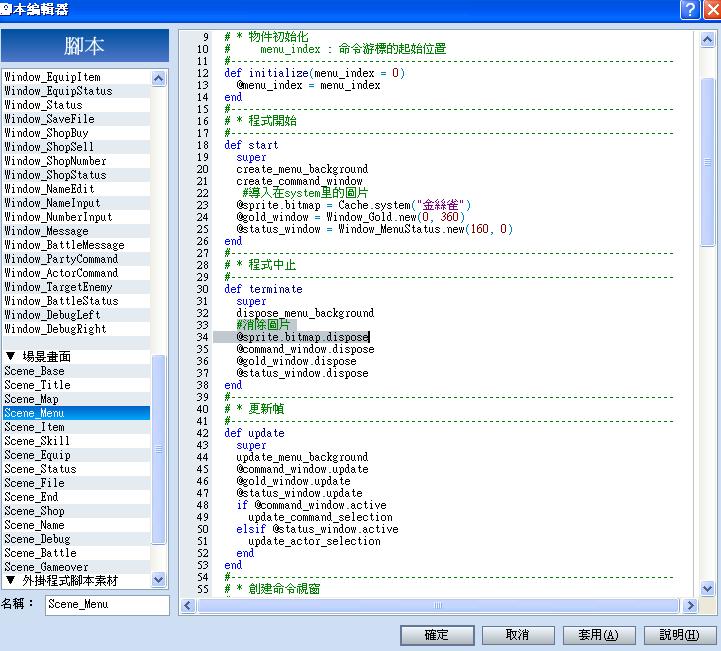Viewport: 721px width, 651px height.
Task: Click the script list scroll up arrow
Action: tap(159, 79)
